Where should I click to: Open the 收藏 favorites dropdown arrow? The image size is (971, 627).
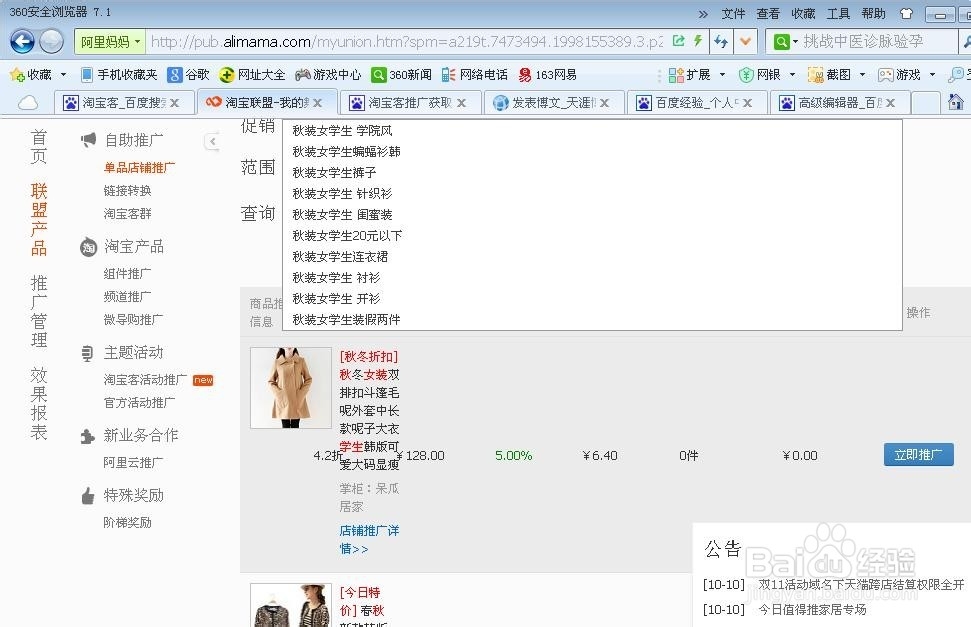61,74
